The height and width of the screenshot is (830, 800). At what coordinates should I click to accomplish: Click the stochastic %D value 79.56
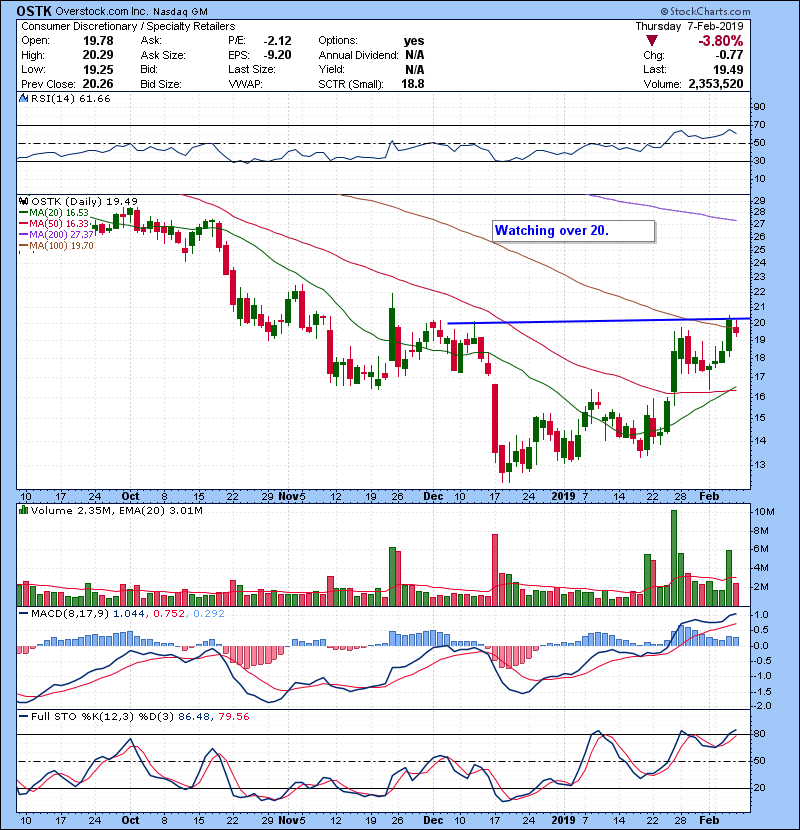pyautogui.click(x=233, y=717)
